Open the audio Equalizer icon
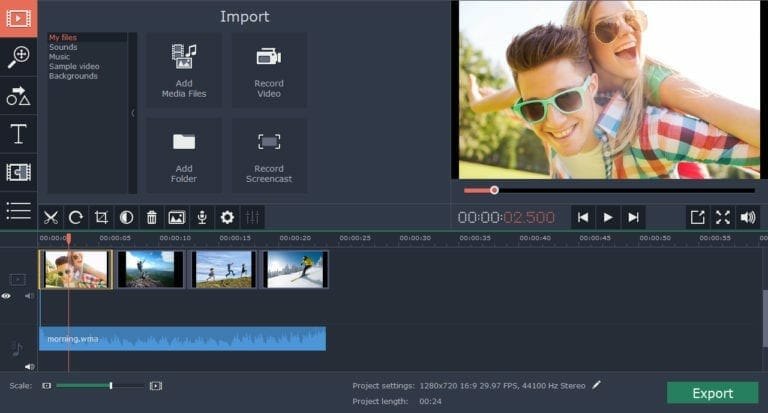This screenshot has height=413, width=768. point(252,217)
